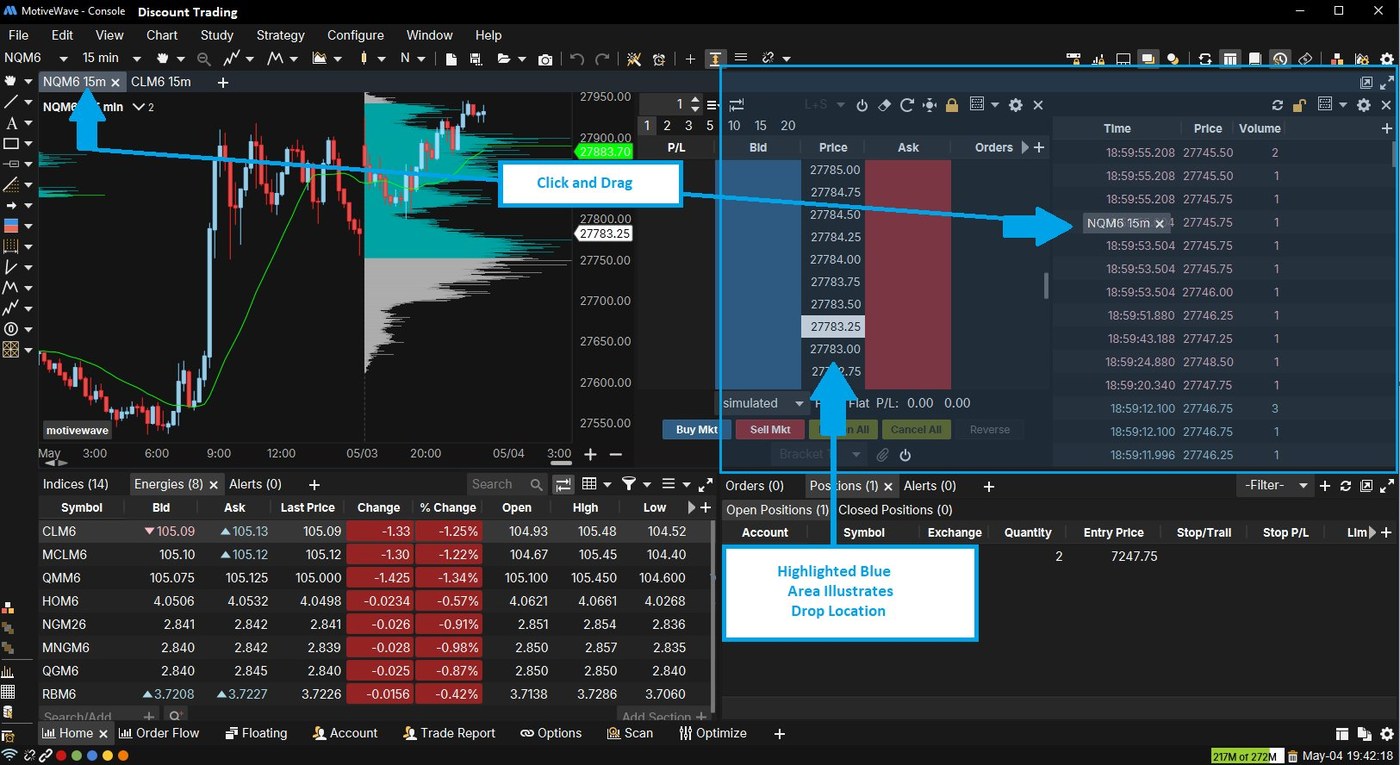Open the Configure menu
1400x765 pixels.
tap(355, 35)
